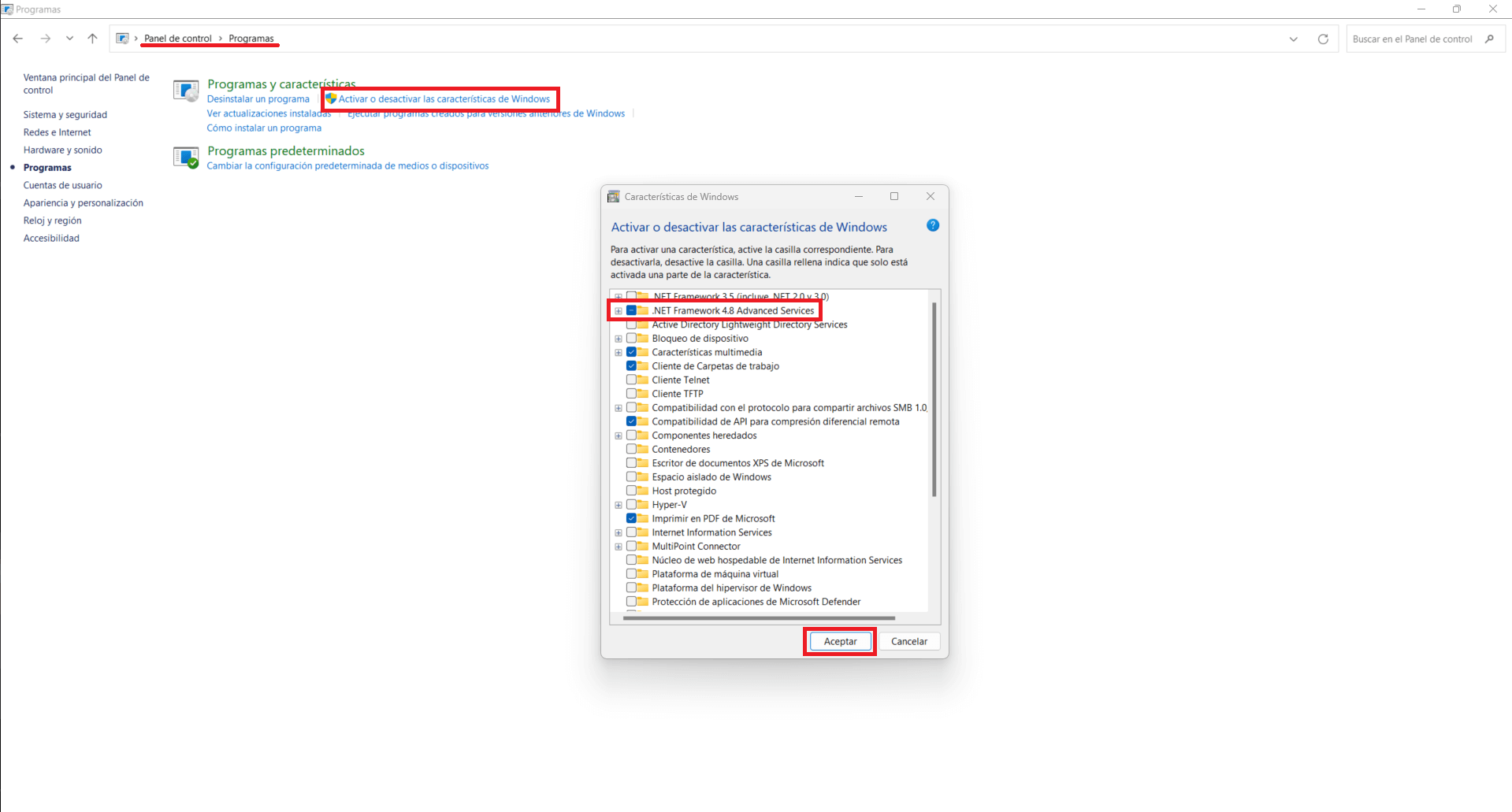This screenshot has height=812, width=1512.
Task: Click the Forward navigation arrow
Action: click(46, 39)
